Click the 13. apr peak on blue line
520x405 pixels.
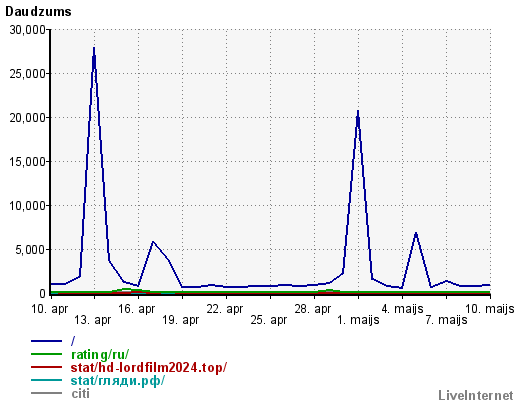click(94, 48)
